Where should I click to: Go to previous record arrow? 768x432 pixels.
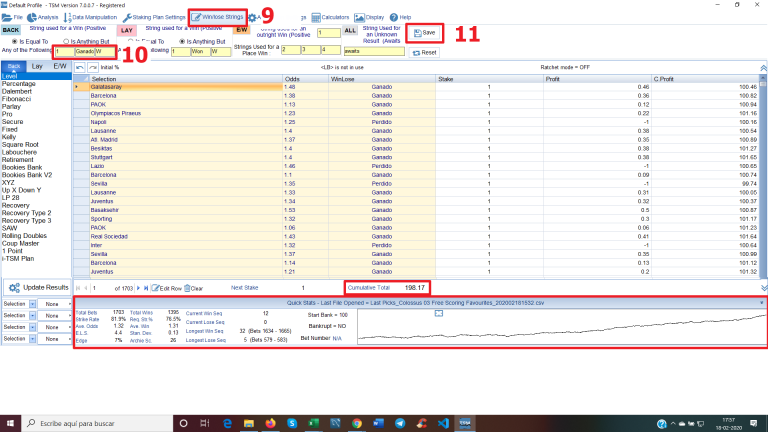pos(86,288)
